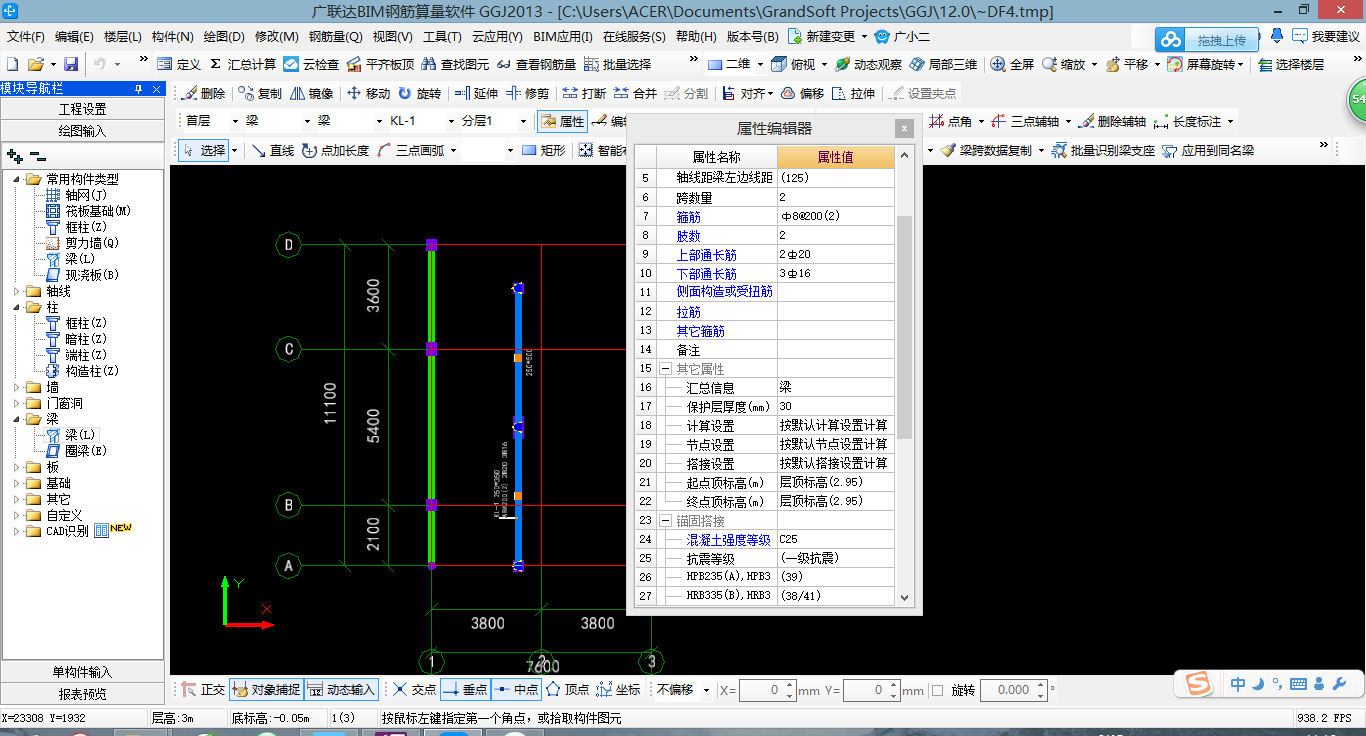Viewport: 1366px width, 736px height.
Task: Click 应用到同名梁 apply to same-name beams
Action: point(1207,150)
